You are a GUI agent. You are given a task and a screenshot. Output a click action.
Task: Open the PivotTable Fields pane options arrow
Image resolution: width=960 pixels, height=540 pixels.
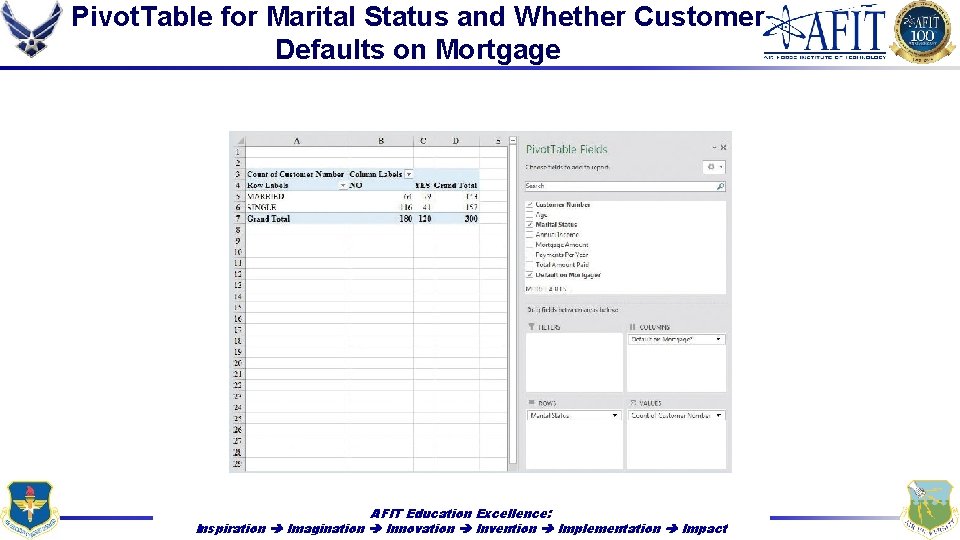tap(714, 148)
